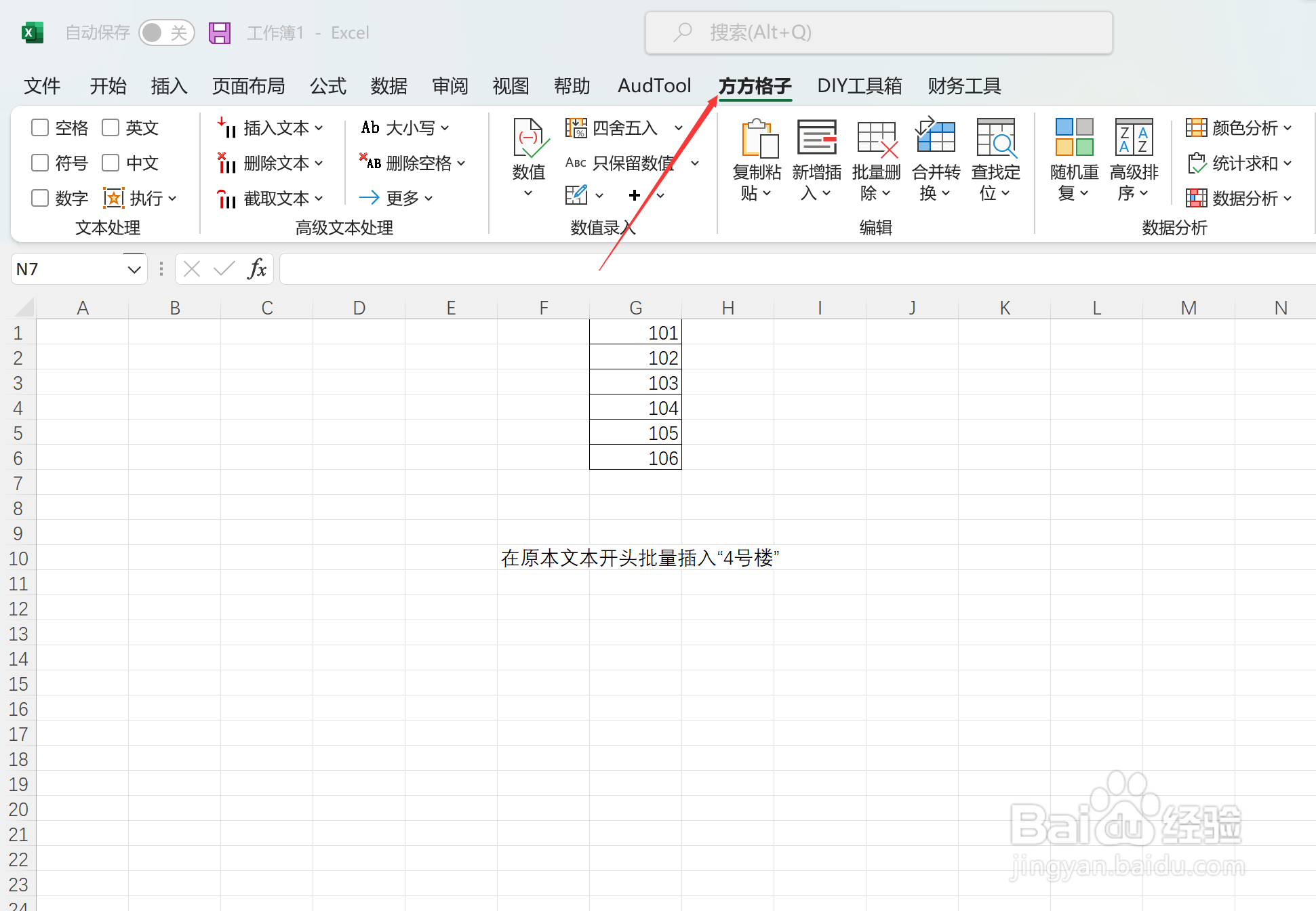Click the formula bar dots handle
The image size is (1316, 911).
click(161, 269)
